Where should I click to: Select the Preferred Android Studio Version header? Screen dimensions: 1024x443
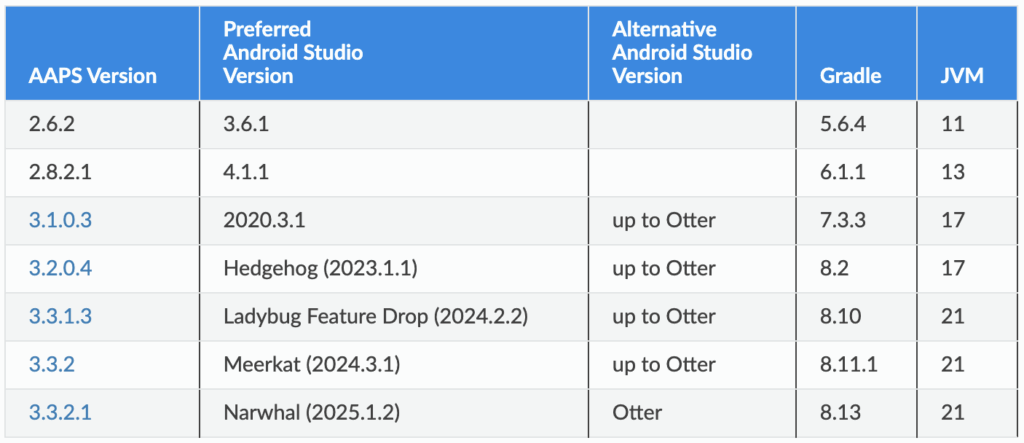[292, 52]
